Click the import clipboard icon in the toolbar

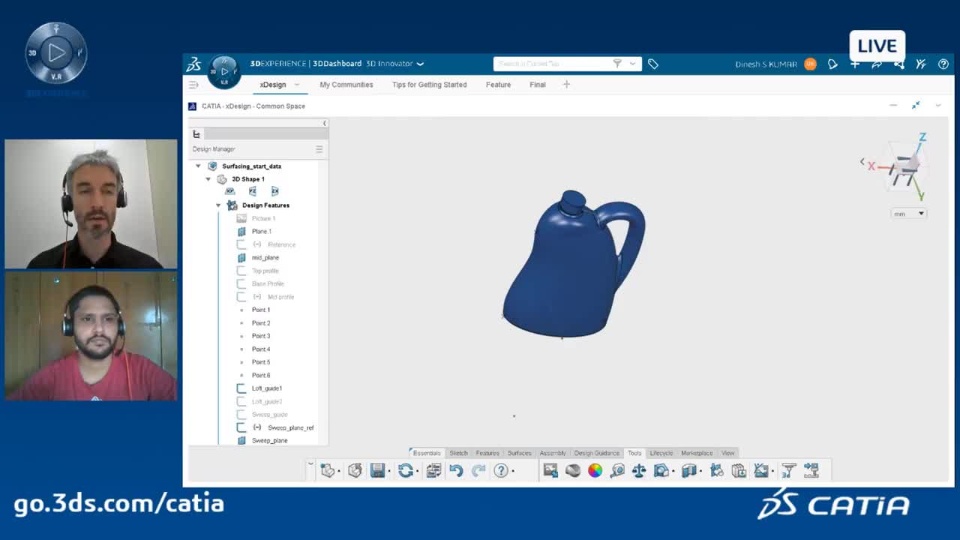click(x=738, y=470)
